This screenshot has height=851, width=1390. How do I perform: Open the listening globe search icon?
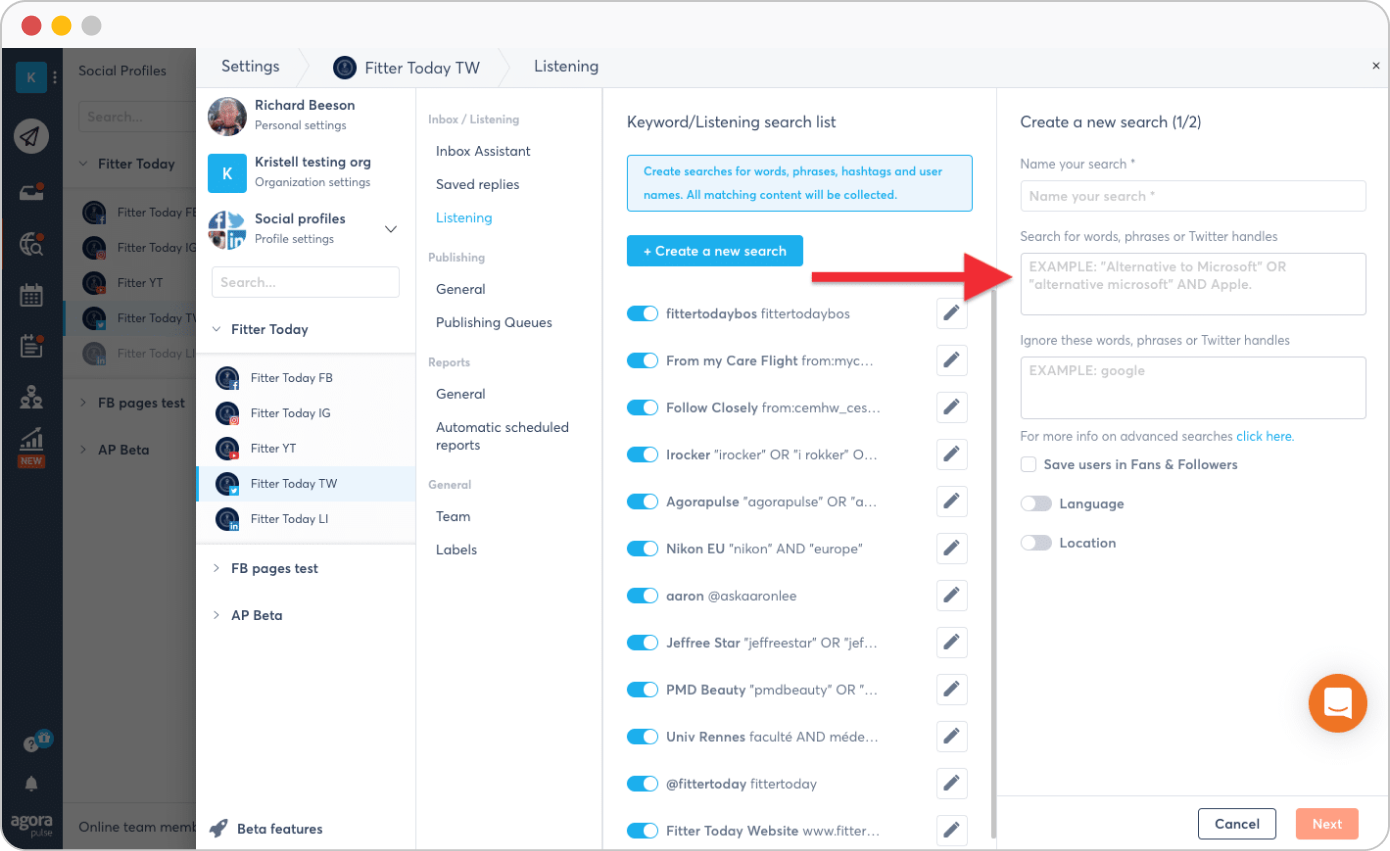[x=31, y=243]
